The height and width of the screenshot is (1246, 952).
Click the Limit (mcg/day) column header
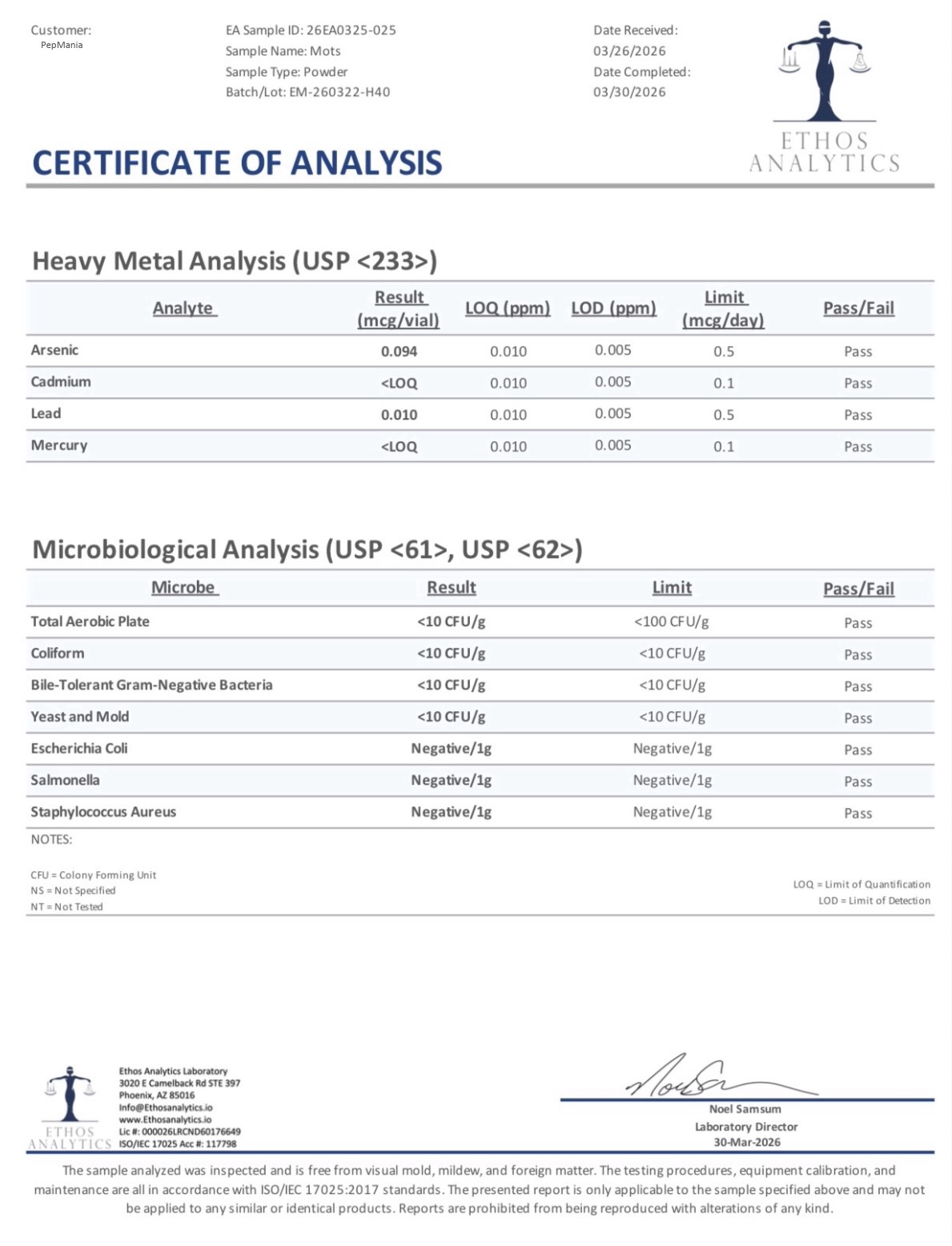coord(724,308)
